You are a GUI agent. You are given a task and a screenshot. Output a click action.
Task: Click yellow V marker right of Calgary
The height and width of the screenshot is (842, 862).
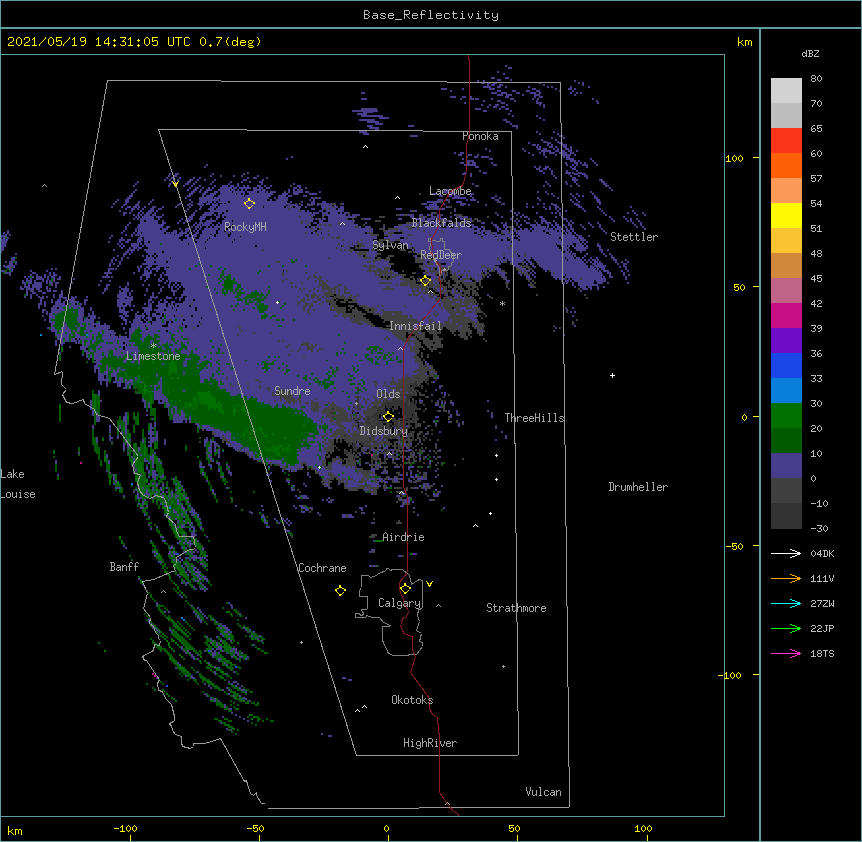(429, 584)
